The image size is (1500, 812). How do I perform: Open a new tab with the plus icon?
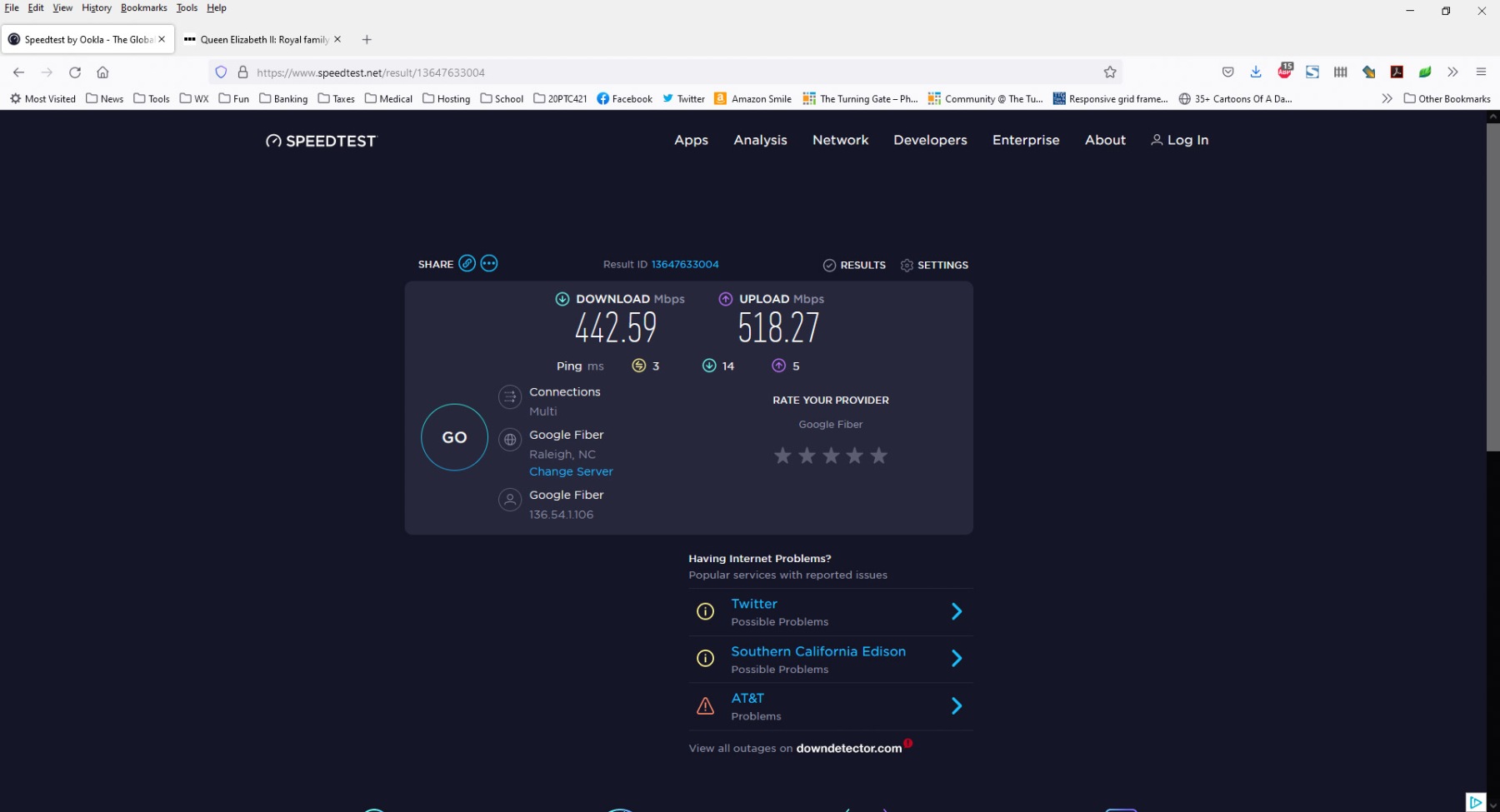tap(367, 39)
